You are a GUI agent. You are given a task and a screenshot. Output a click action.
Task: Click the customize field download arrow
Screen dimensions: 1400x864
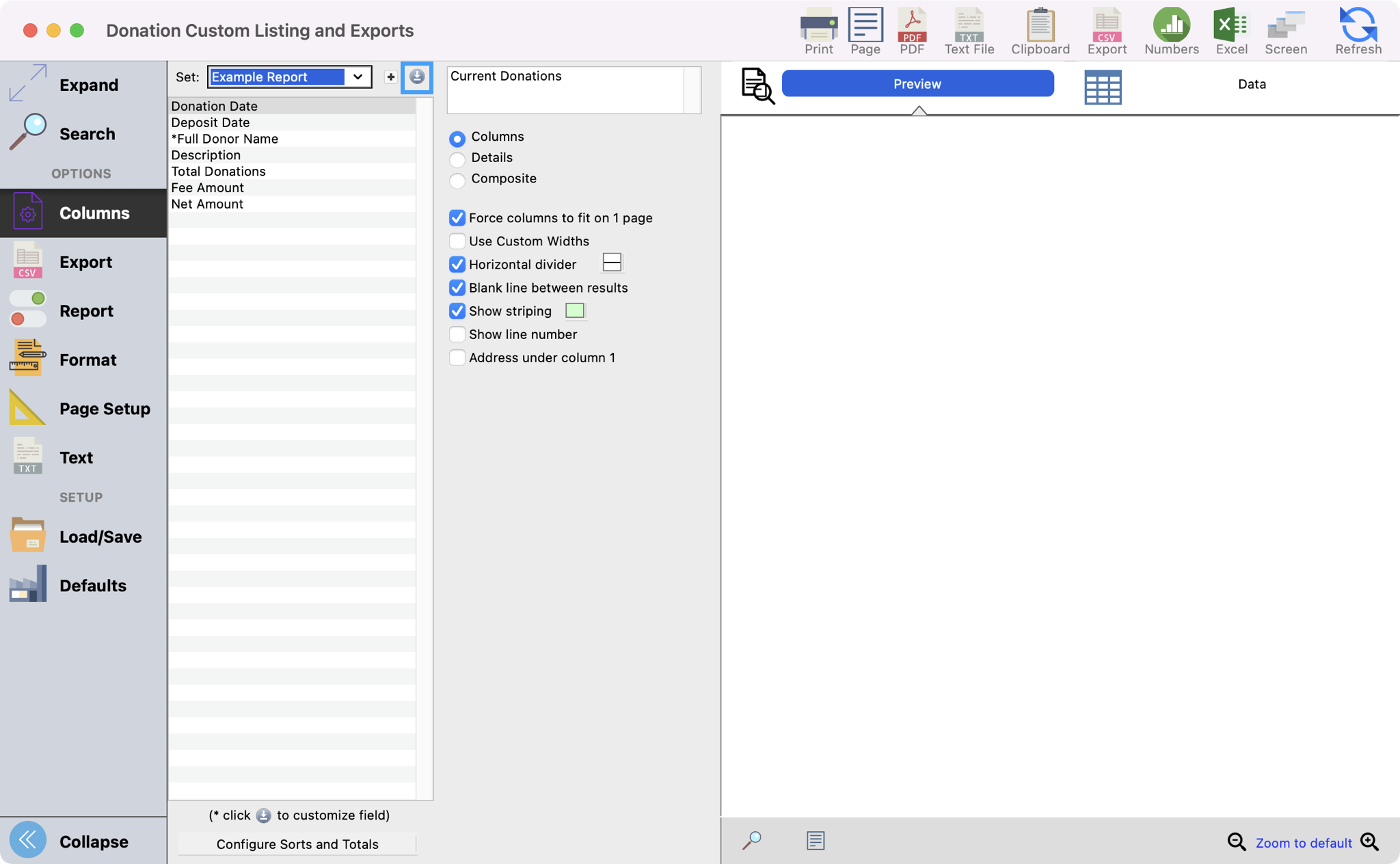[417, 77]
